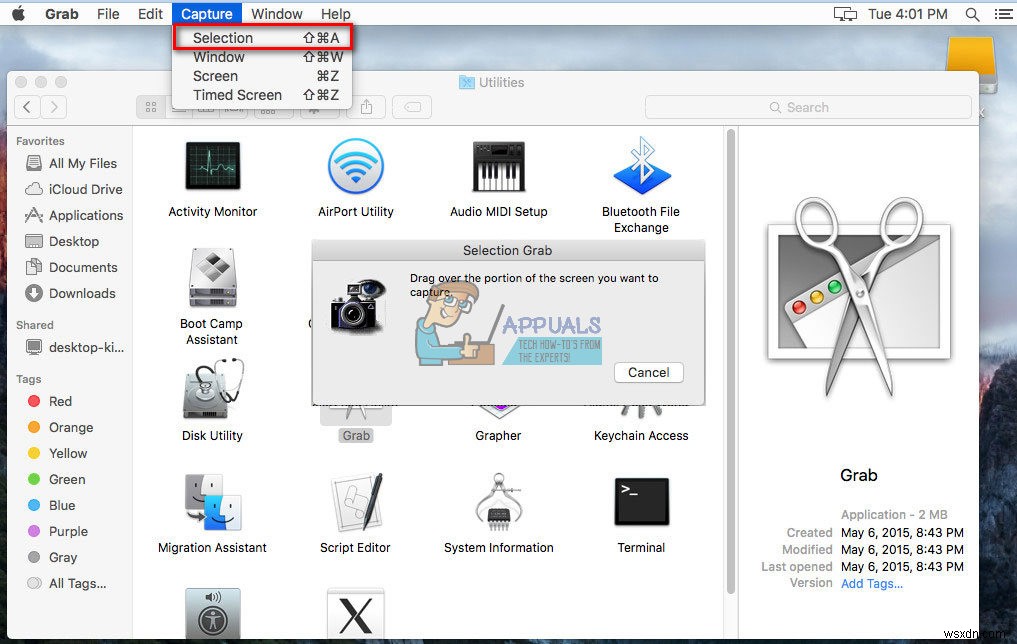Click the Share button in the Finder toolbar
This screenshot has width=1017, height=644.
367,107
